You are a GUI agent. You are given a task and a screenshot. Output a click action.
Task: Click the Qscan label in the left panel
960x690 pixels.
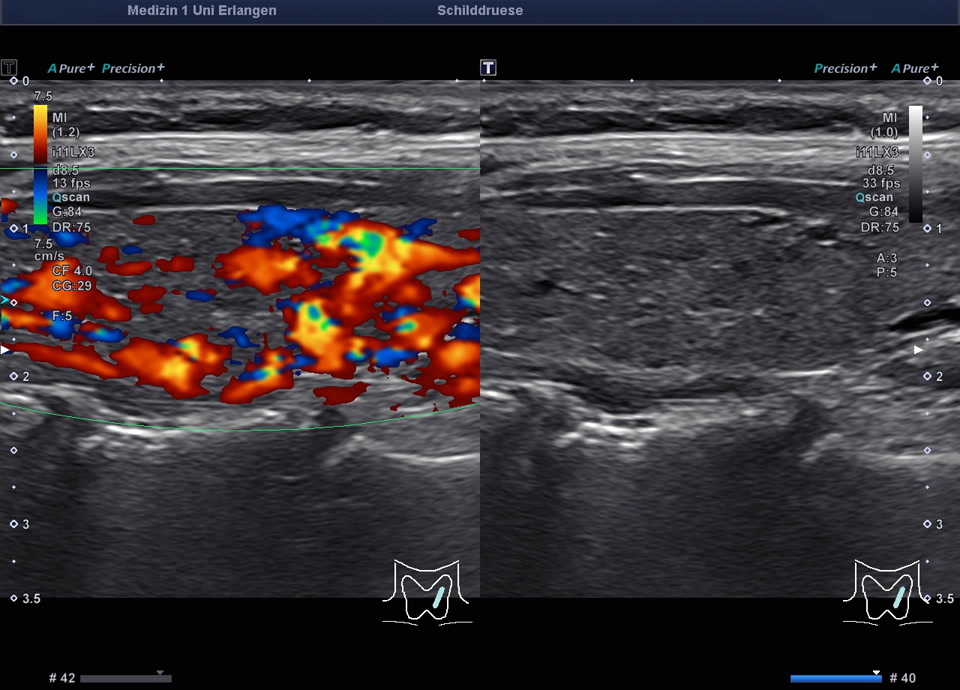(x=62, y=197)
